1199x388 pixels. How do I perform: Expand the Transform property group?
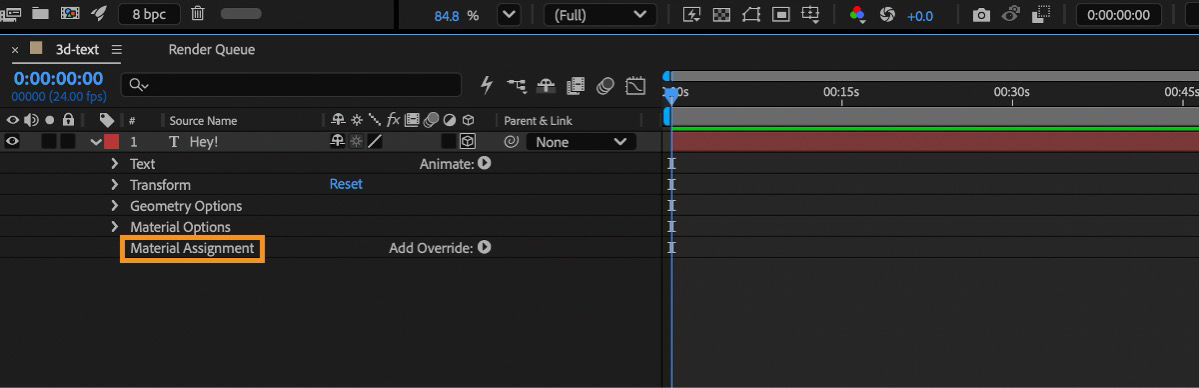115,184
